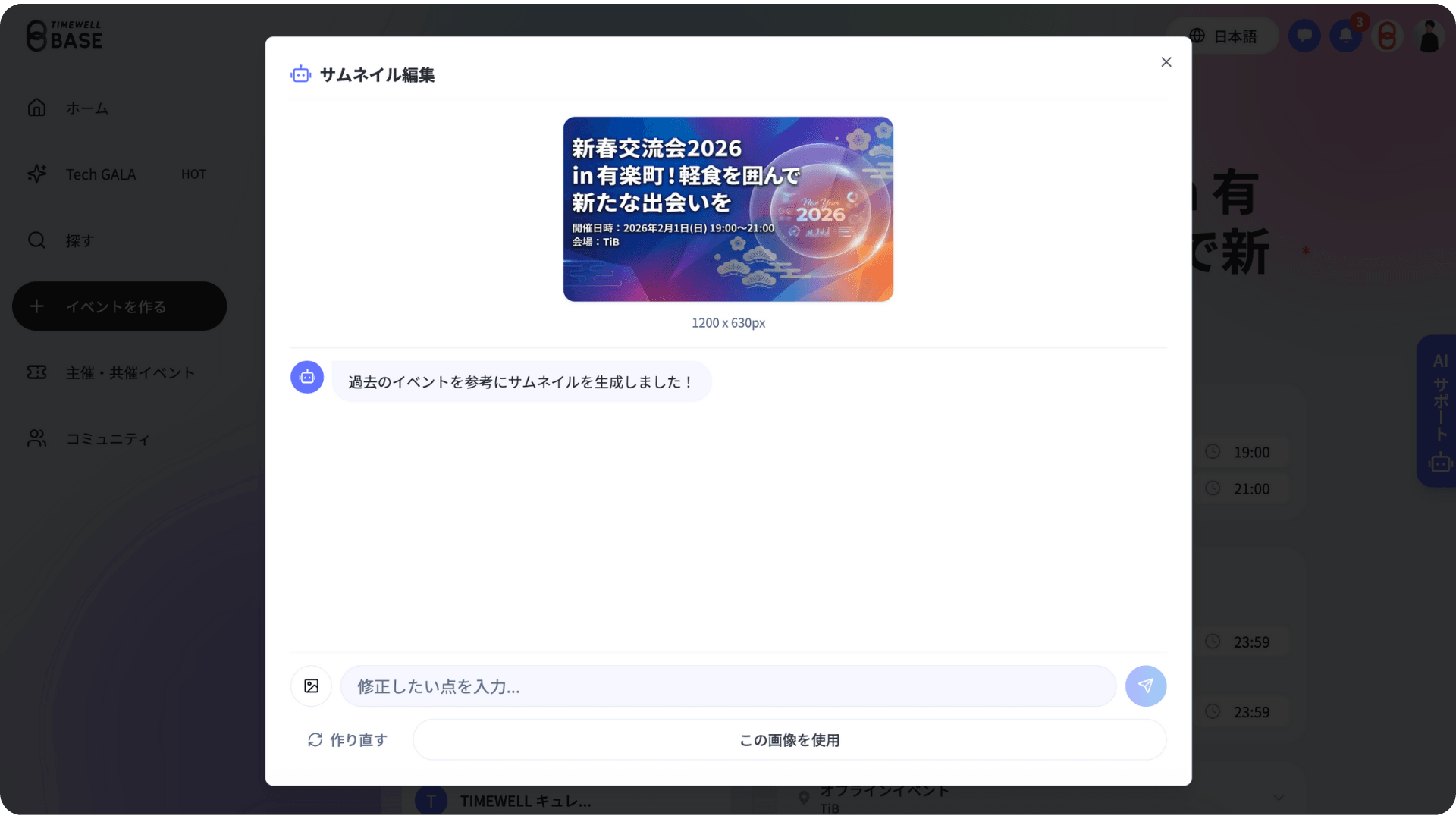Screen dimensions: 1456x819
Task: Open the 日本語 language selector
Action: (x=1222, y=35)
